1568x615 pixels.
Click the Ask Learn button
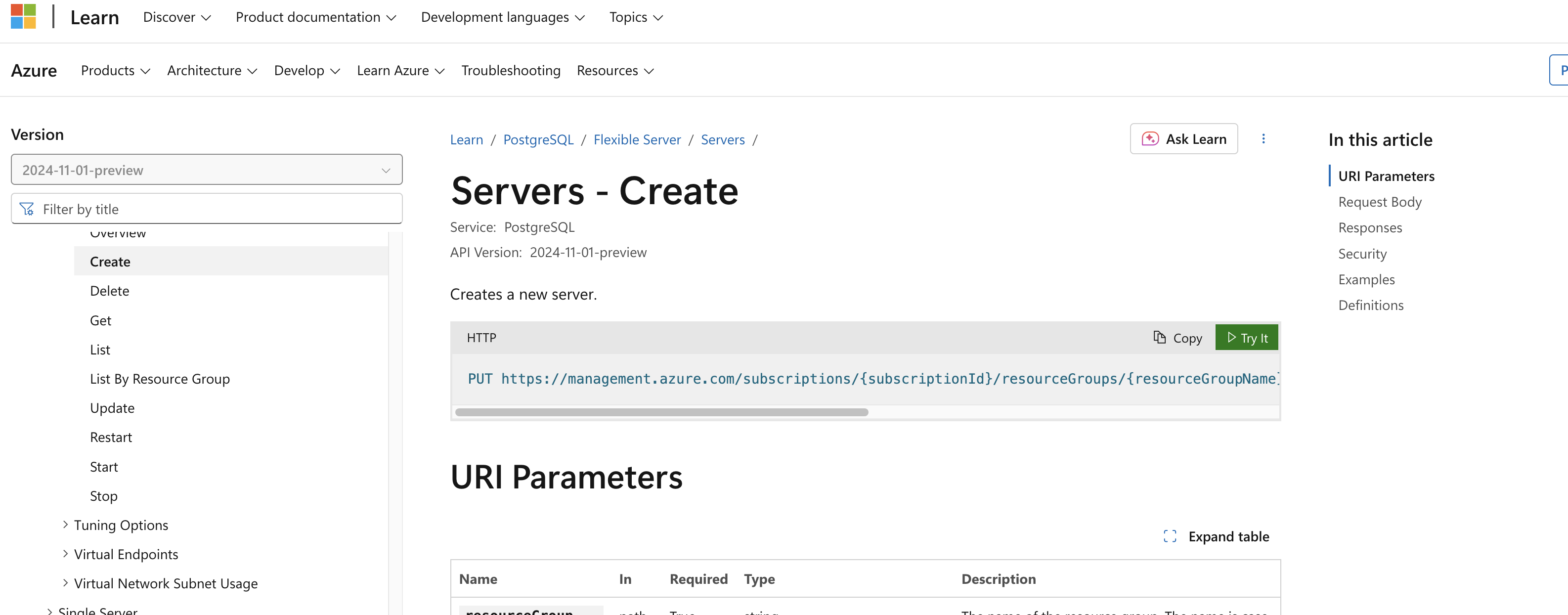click(x=1183, y=139)
